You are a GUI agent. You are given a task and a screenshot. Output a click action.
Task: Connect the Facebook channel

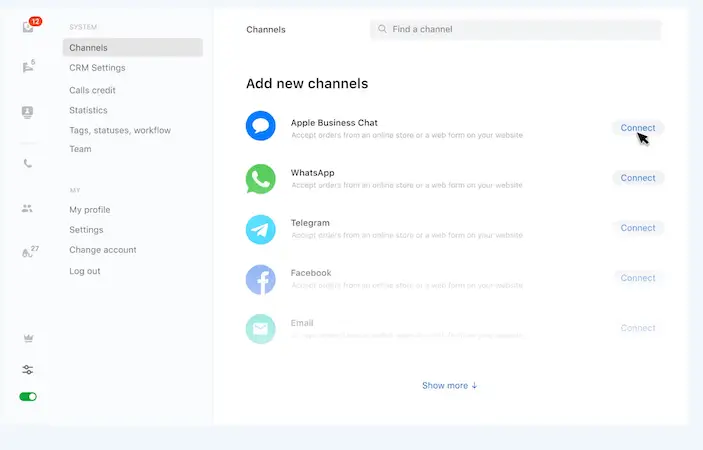[638, 278]
